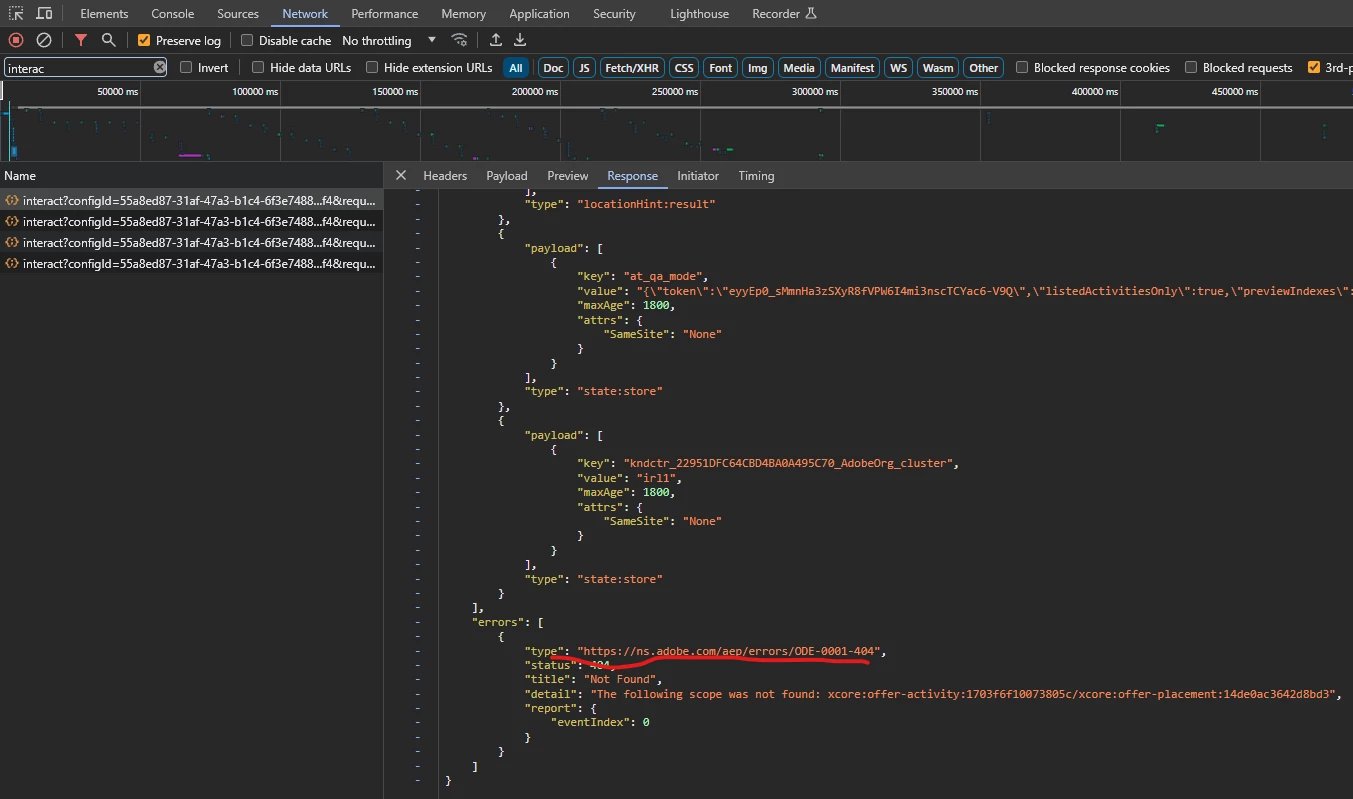1353x799 pixels.
Task: Click the inspect element picker icon
Action: (x=17, y=14)
